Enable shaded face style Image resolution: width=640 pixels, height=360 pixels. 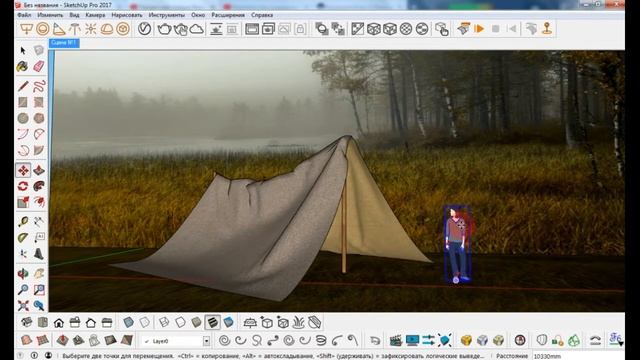[196, 322]
